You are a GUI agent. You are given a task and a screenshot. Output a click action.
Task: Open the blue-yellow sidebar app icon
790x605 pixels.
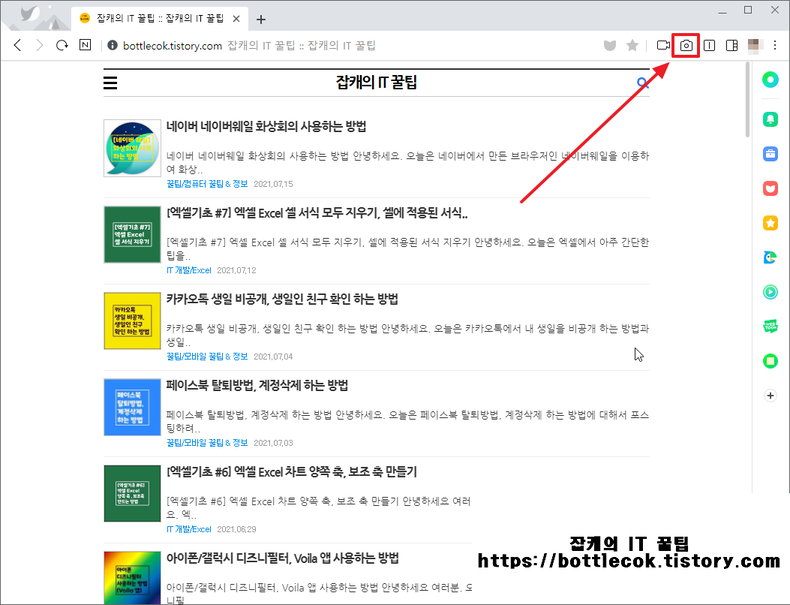coord(770,257)
